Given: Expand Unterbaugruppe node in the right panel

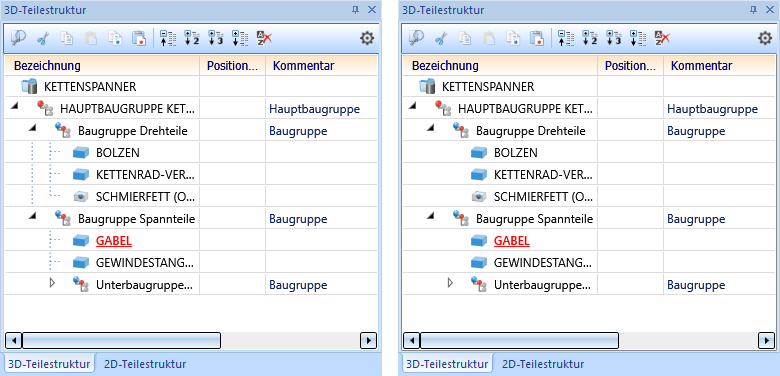Looking at the screenshot, I should [x=451, y=283].
